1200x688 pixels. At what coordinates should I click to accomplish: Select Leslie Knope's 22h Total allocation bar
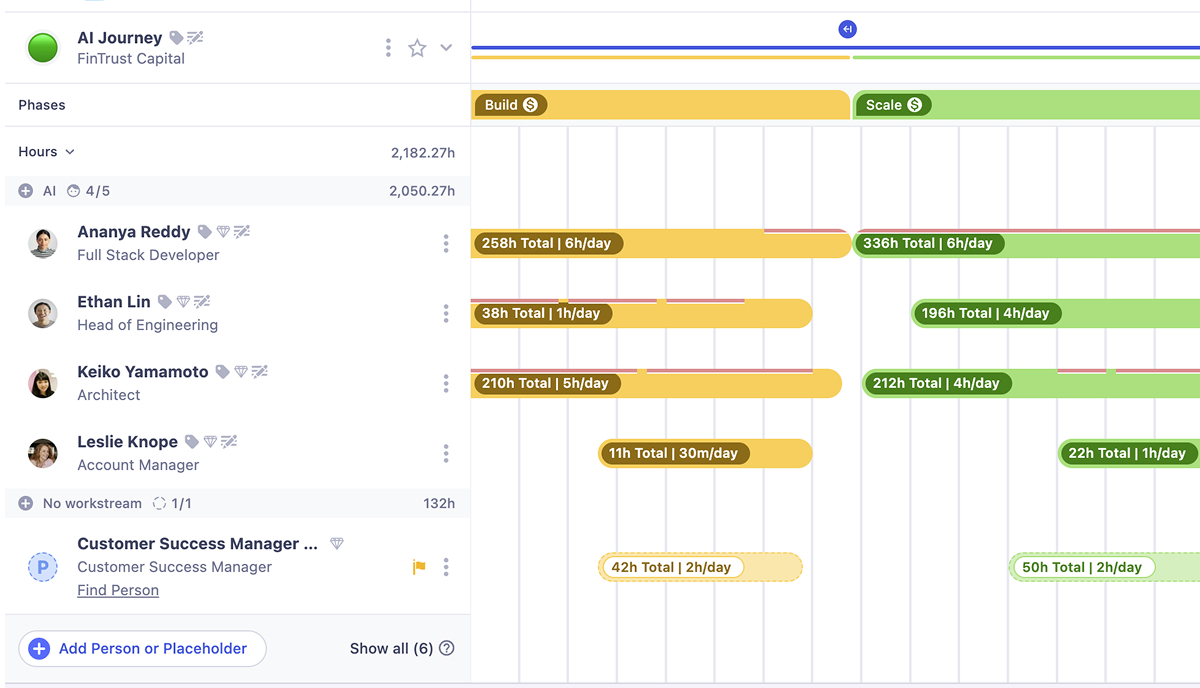tap(1129, 453)
